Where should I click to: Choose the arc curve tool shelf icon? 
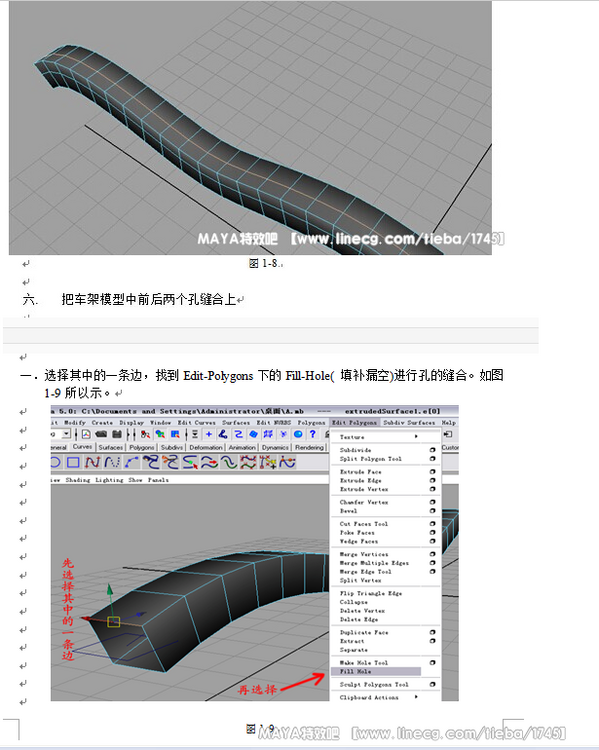(132, 462)
